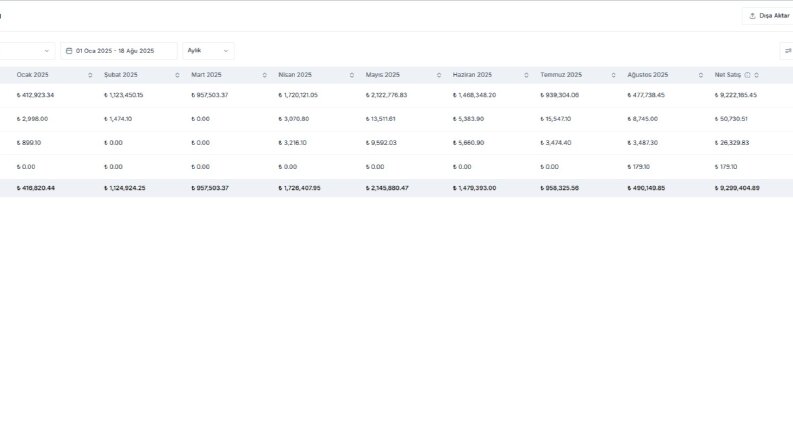Select the ₺ 477,738.45 cell
The image size is (793, 446).
tap(646, 95)
